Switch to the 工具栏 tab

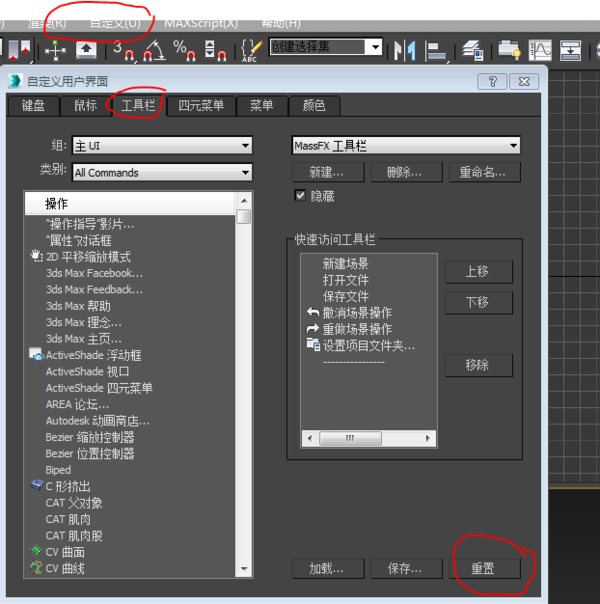click(138, 106)
